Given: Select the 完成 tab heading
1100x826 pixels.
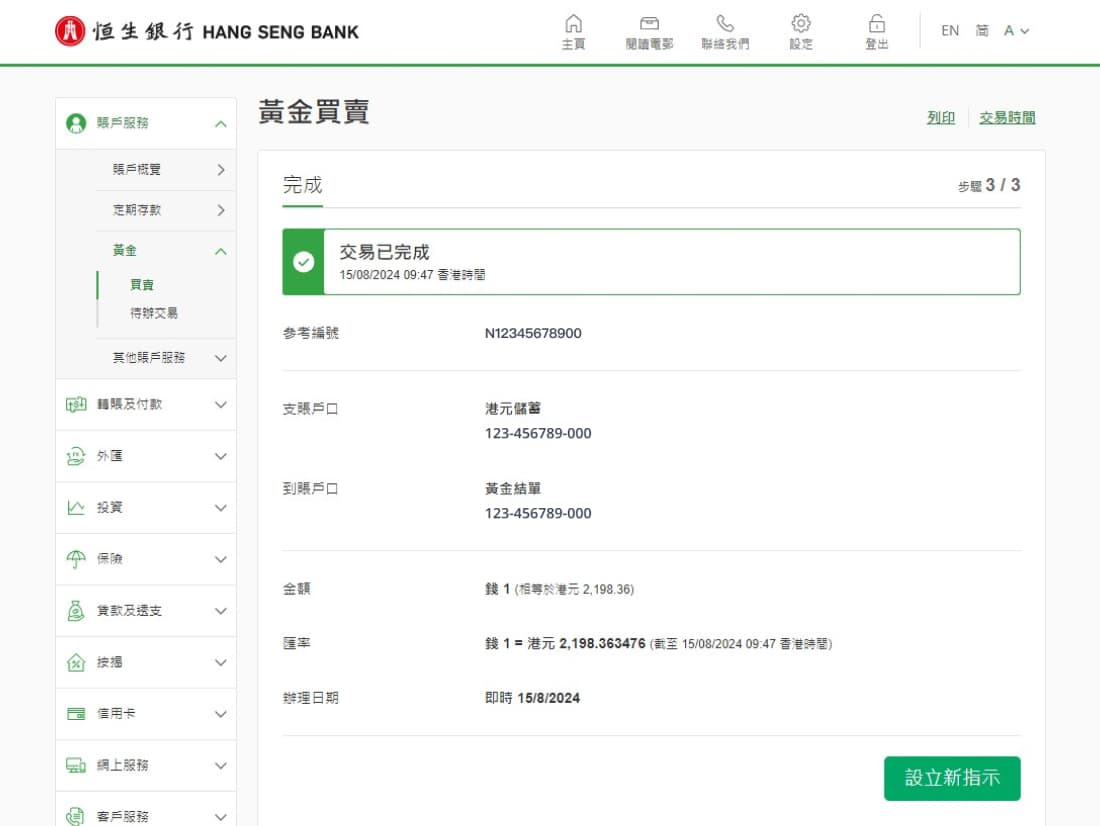Looking at the screenshot, I should tap(302, 185).
